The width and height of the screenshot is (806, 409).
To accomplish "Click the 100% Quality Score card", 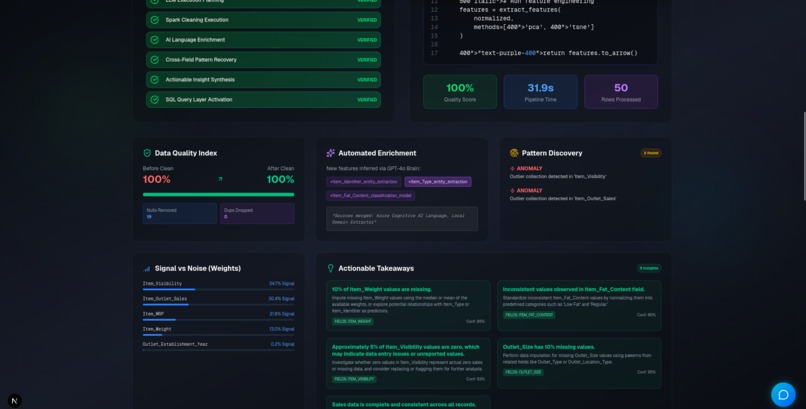I will 460,92.
